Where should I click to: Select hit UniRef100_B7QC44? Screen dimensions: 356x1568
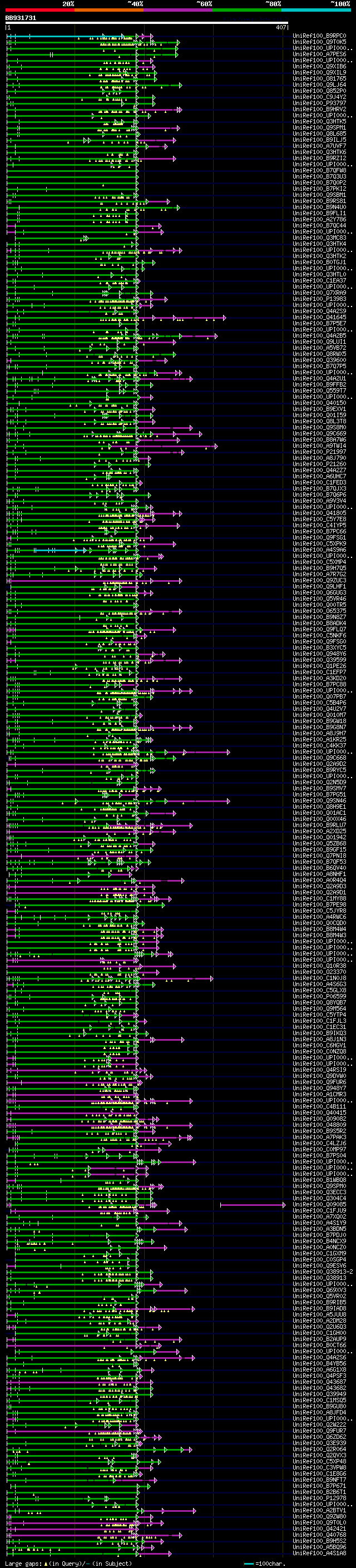pyautogui.click(x=319, y=225)
